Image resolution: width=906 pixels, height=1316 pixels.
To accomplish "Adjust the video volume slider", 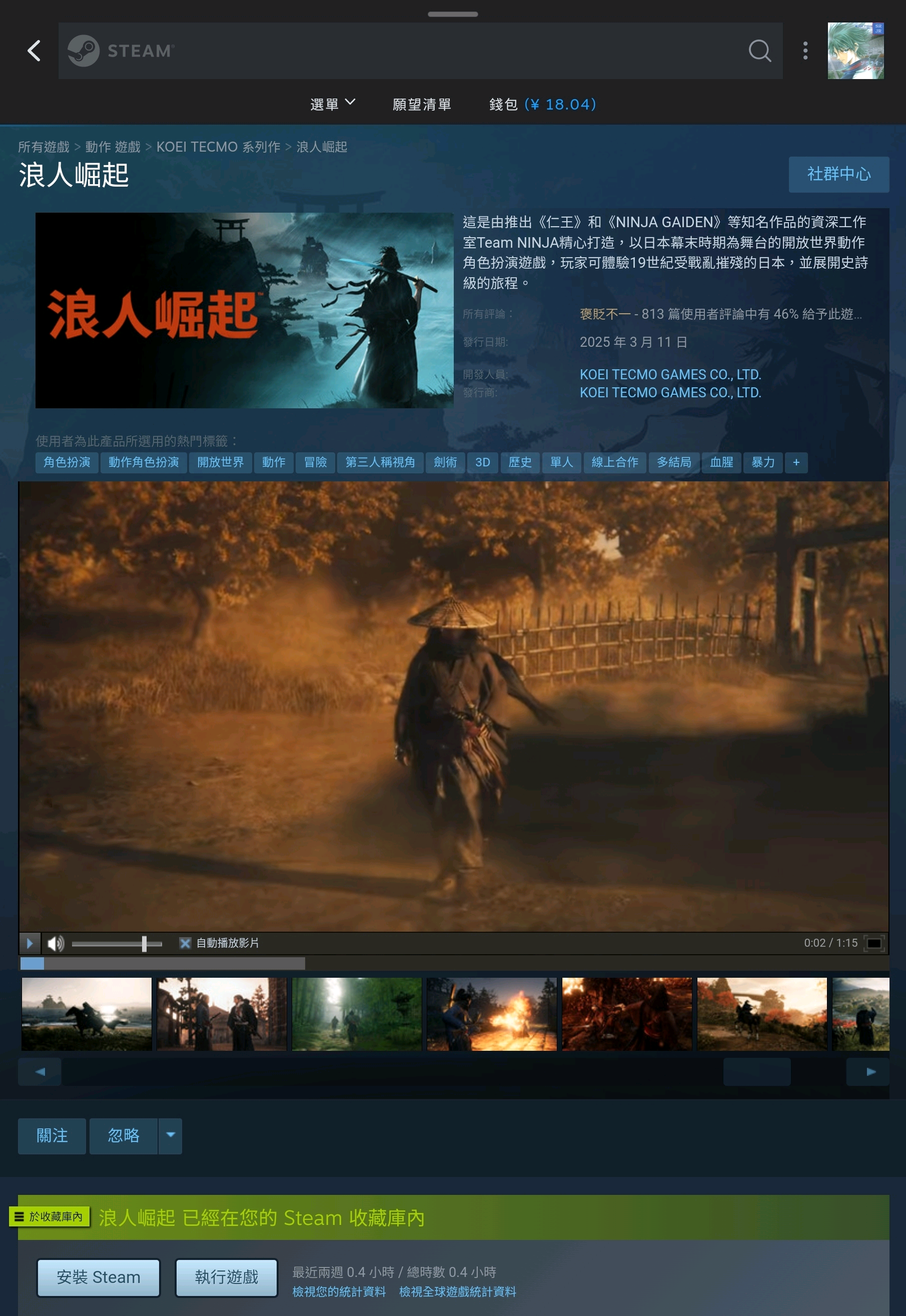I will (117, 944).
